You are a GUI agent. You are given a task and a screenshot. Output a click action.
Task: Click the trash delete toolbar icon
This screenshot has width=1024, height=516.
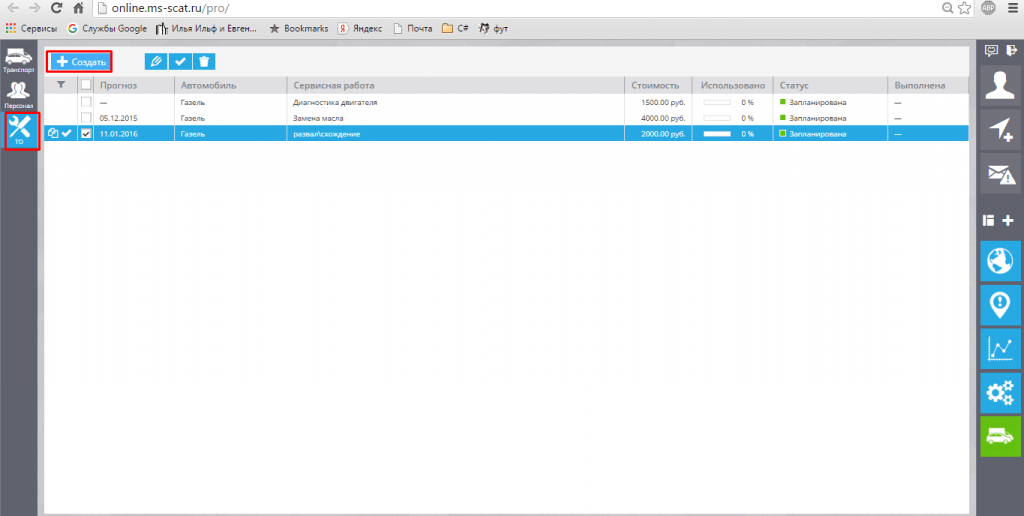pyautogui.click(x=204, y=61)
